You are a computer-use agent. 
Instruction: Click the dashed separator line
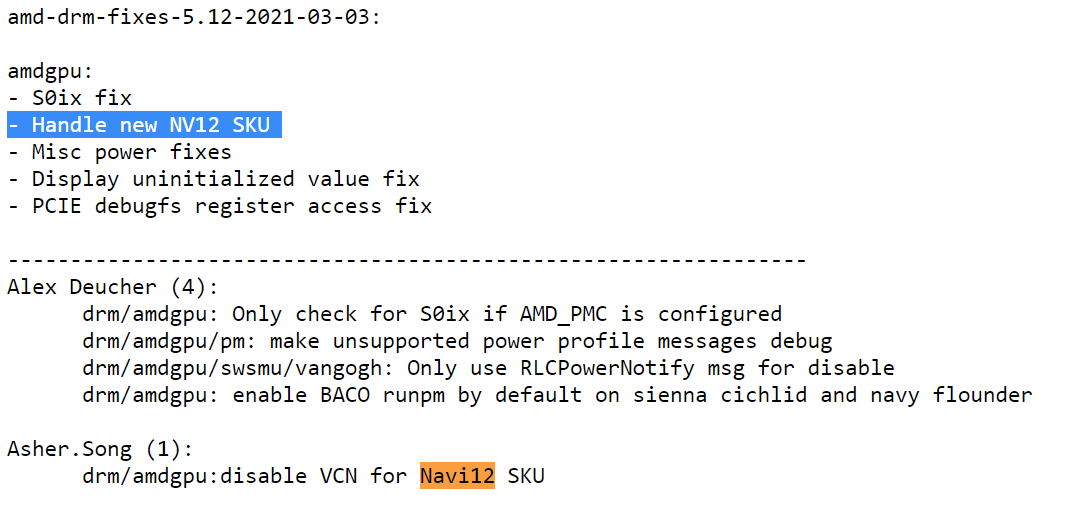point(407,260)
